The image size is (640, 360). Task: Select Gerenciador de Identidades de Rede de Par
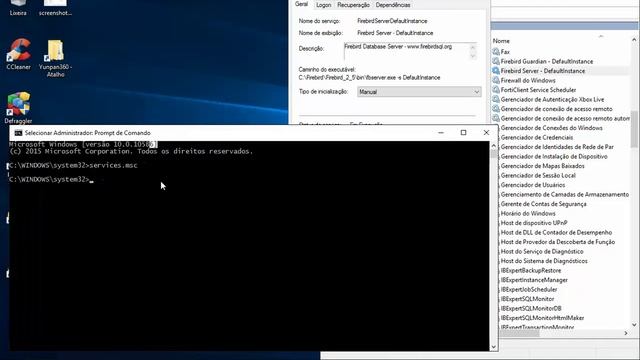(557, 147)
